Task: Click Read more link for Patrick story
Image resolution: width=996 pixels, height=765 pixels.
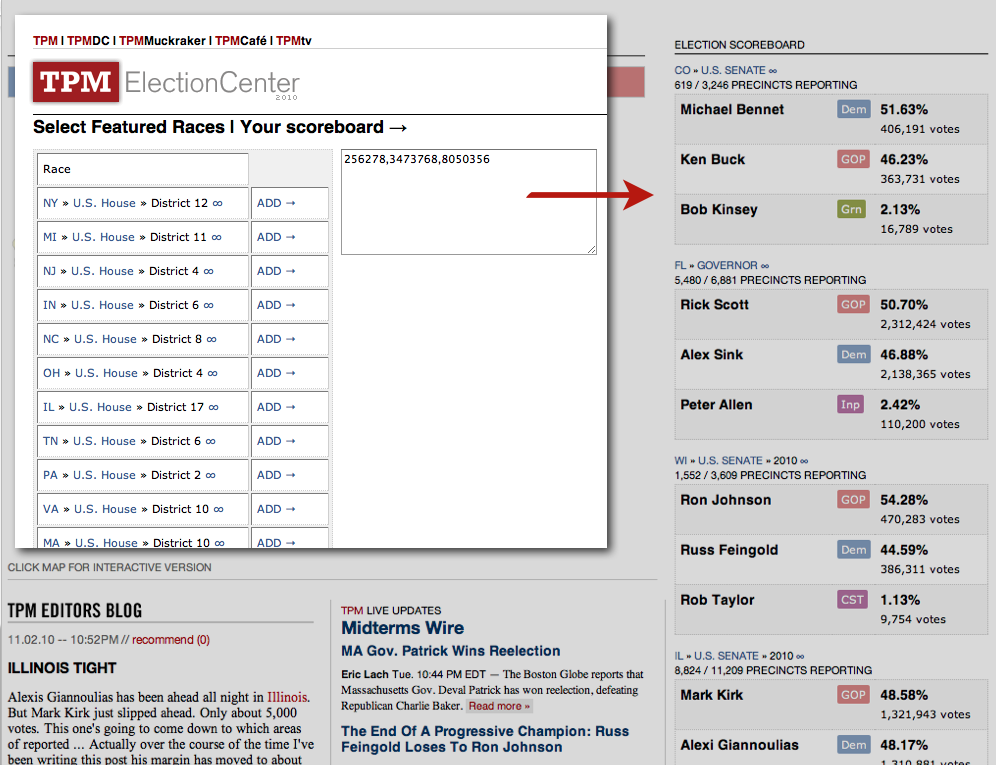Action: (499, 706)
